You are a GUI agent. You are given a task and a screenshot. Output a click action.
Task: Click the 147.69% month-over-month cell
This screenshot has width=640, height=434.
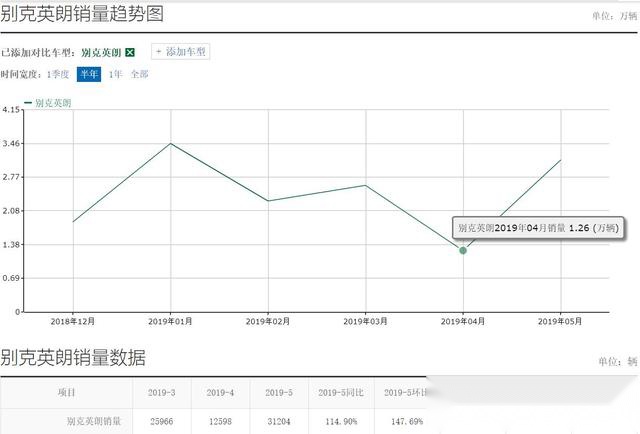407,421
